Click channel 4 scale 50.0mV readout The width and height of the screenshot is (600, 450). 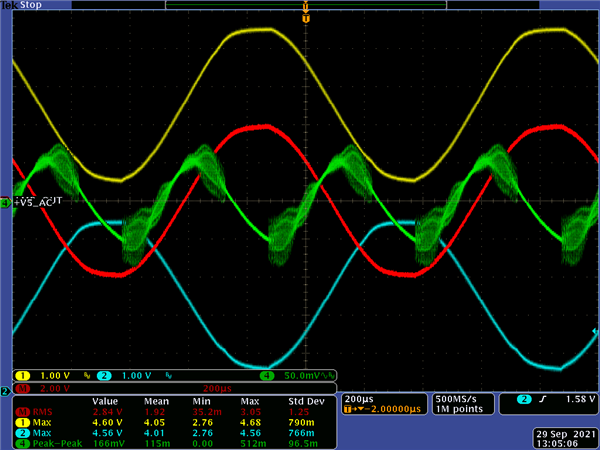coord(302,376)
